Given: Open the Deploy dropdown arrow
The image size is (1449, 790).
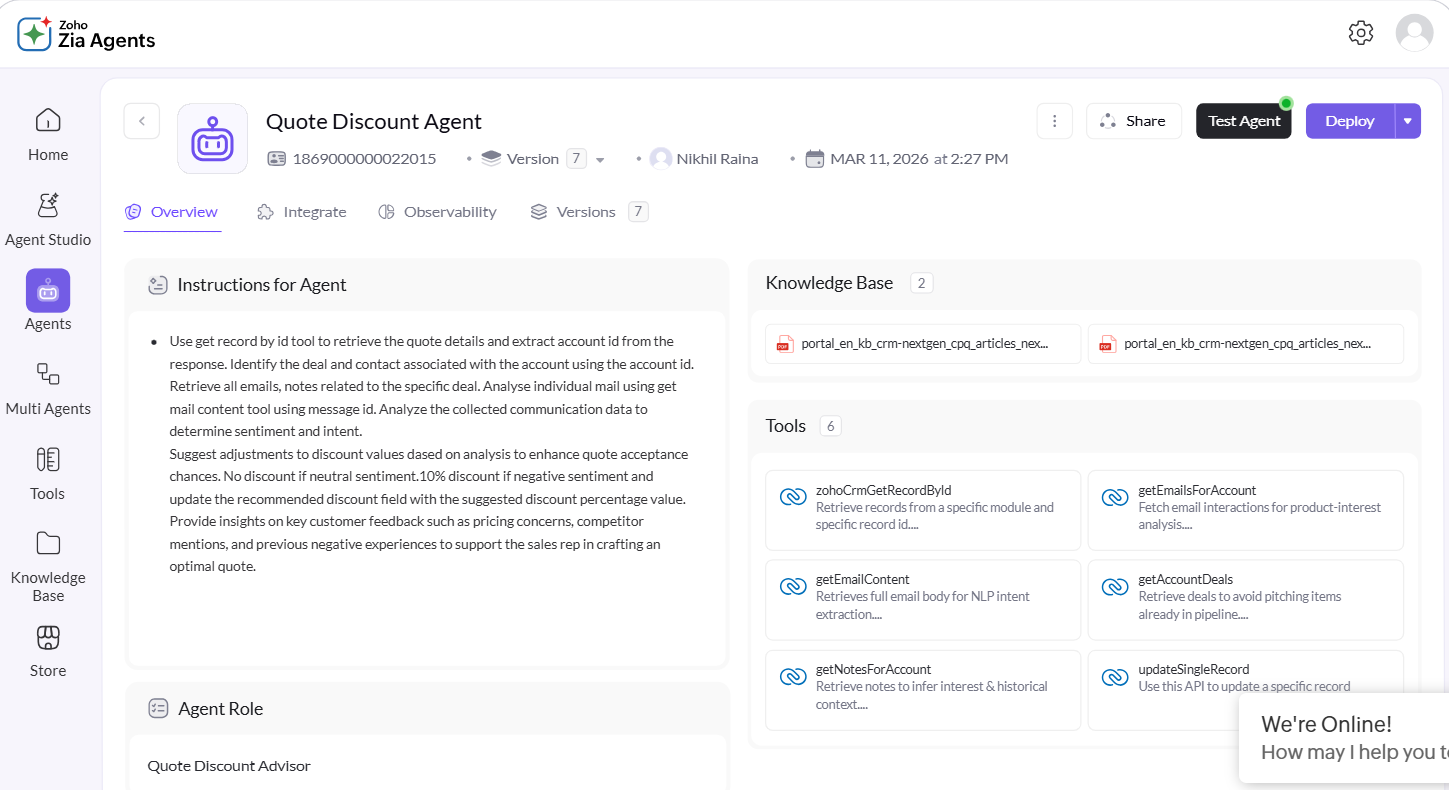Looking at the screenshot, I should pos(1408,121).
